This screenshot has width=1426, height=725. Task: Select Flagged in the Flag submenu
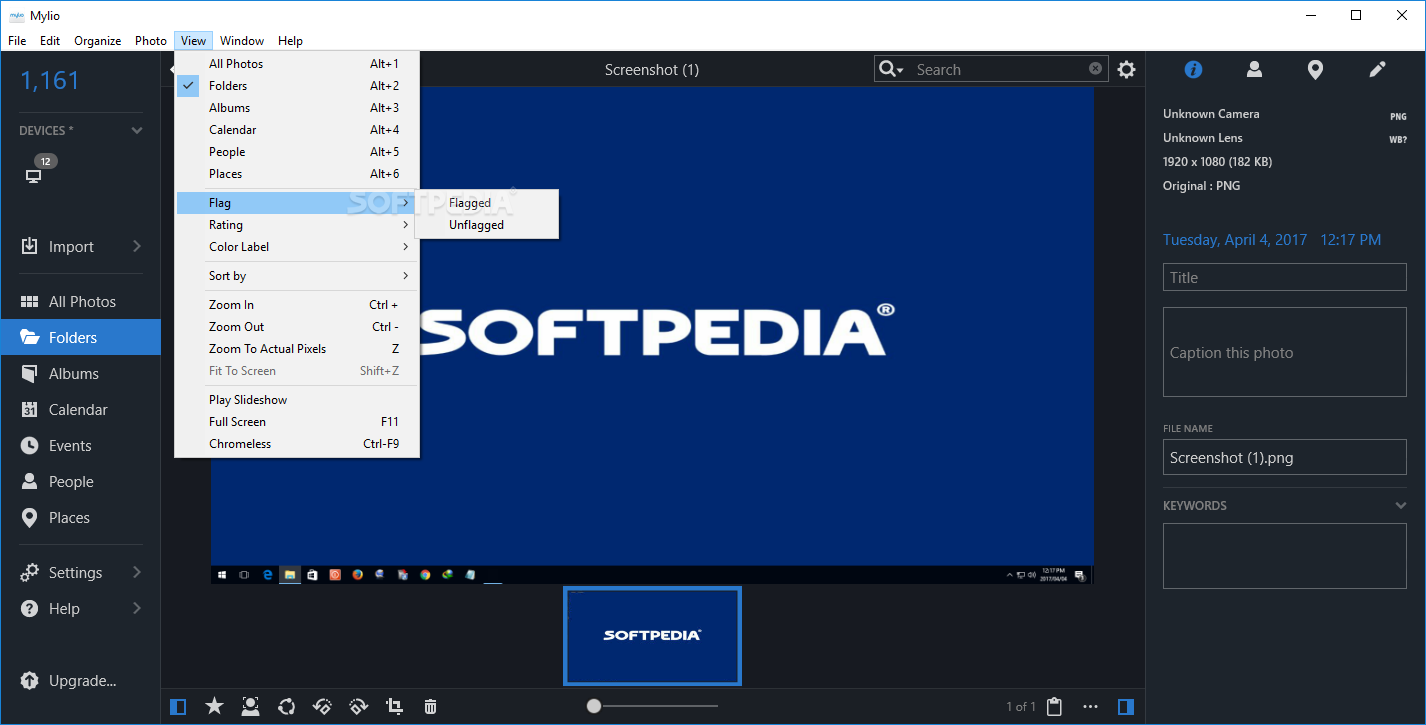point(487,203)
